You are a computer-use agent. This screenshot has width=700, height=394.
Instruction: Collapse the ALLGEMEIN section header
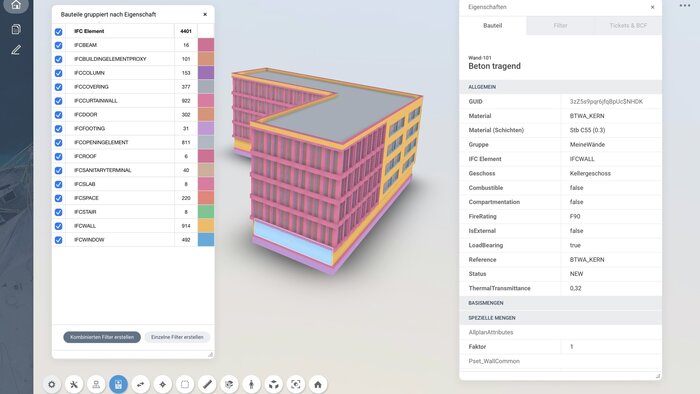click(x=560, y=87)
